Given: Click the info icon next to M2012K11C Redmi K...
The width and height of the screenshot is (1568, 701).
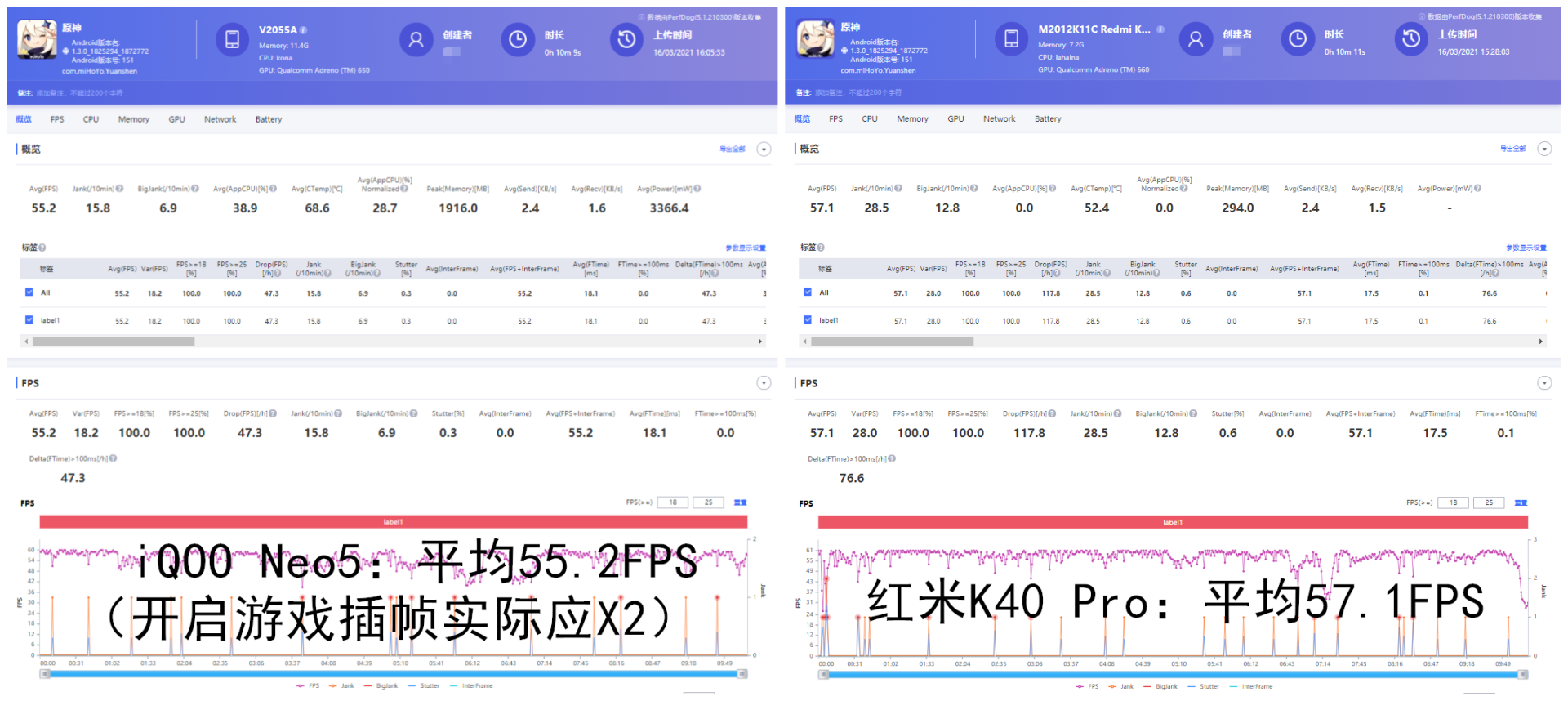Looking at the screenshot, I should pyautogui.click(x=1160, y=29).
